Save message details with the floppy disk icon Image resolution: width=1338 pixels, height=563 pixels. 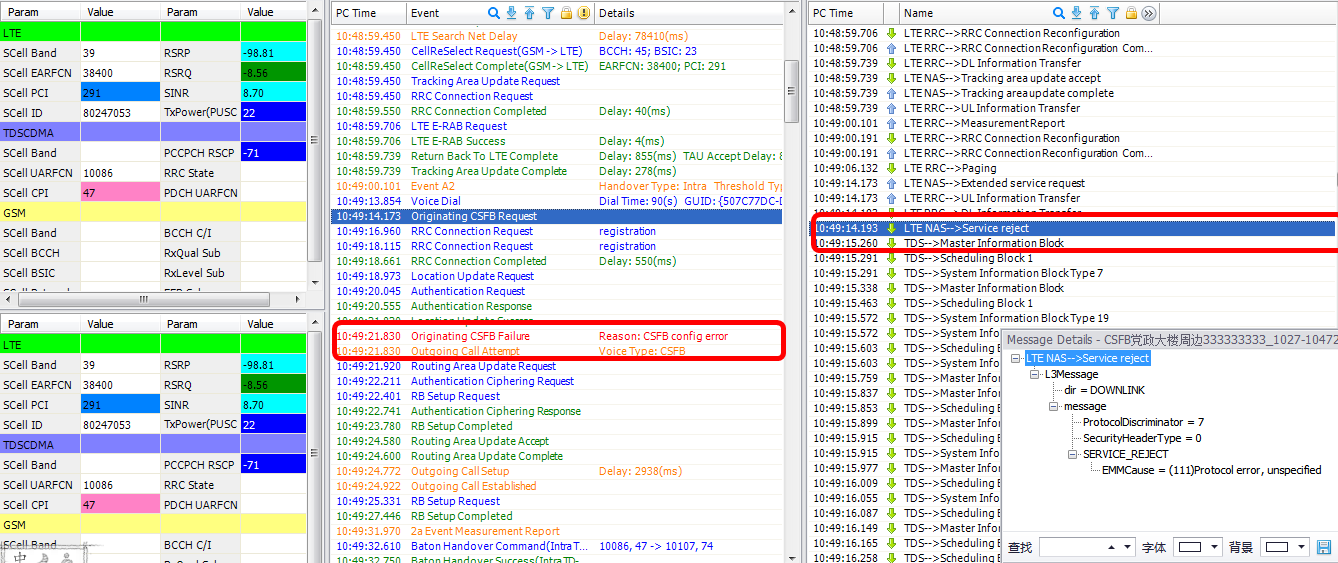tap(1324, 547)
